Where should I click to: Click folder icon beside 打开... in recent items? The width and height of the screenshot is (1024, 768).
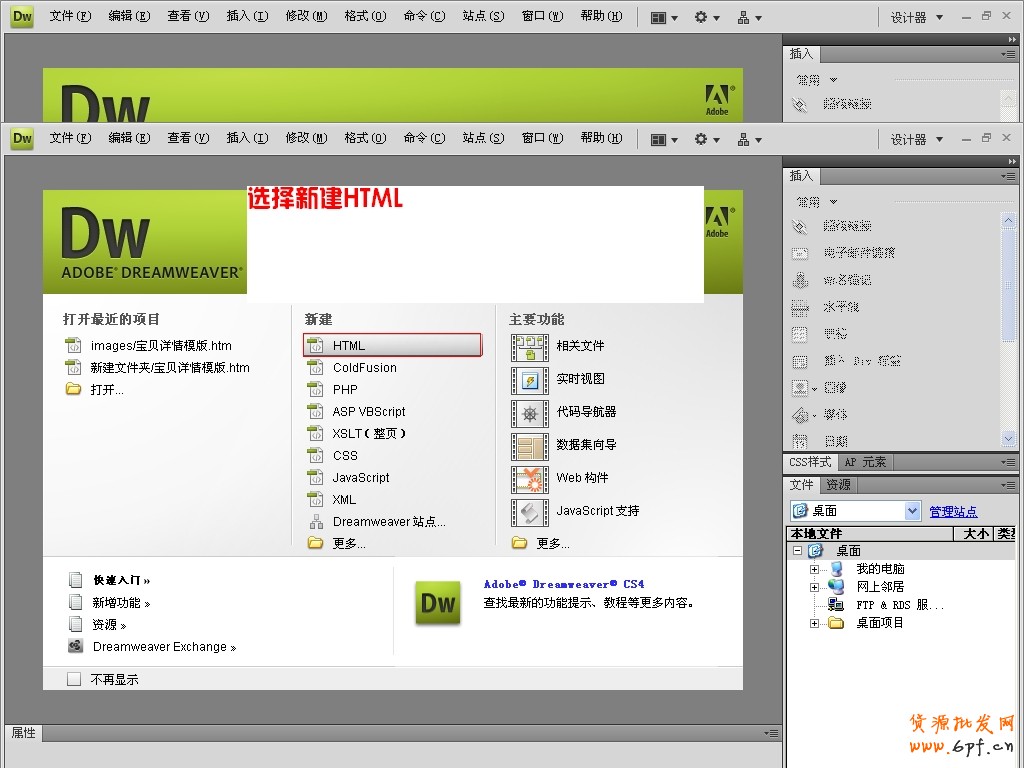(73, 389)
